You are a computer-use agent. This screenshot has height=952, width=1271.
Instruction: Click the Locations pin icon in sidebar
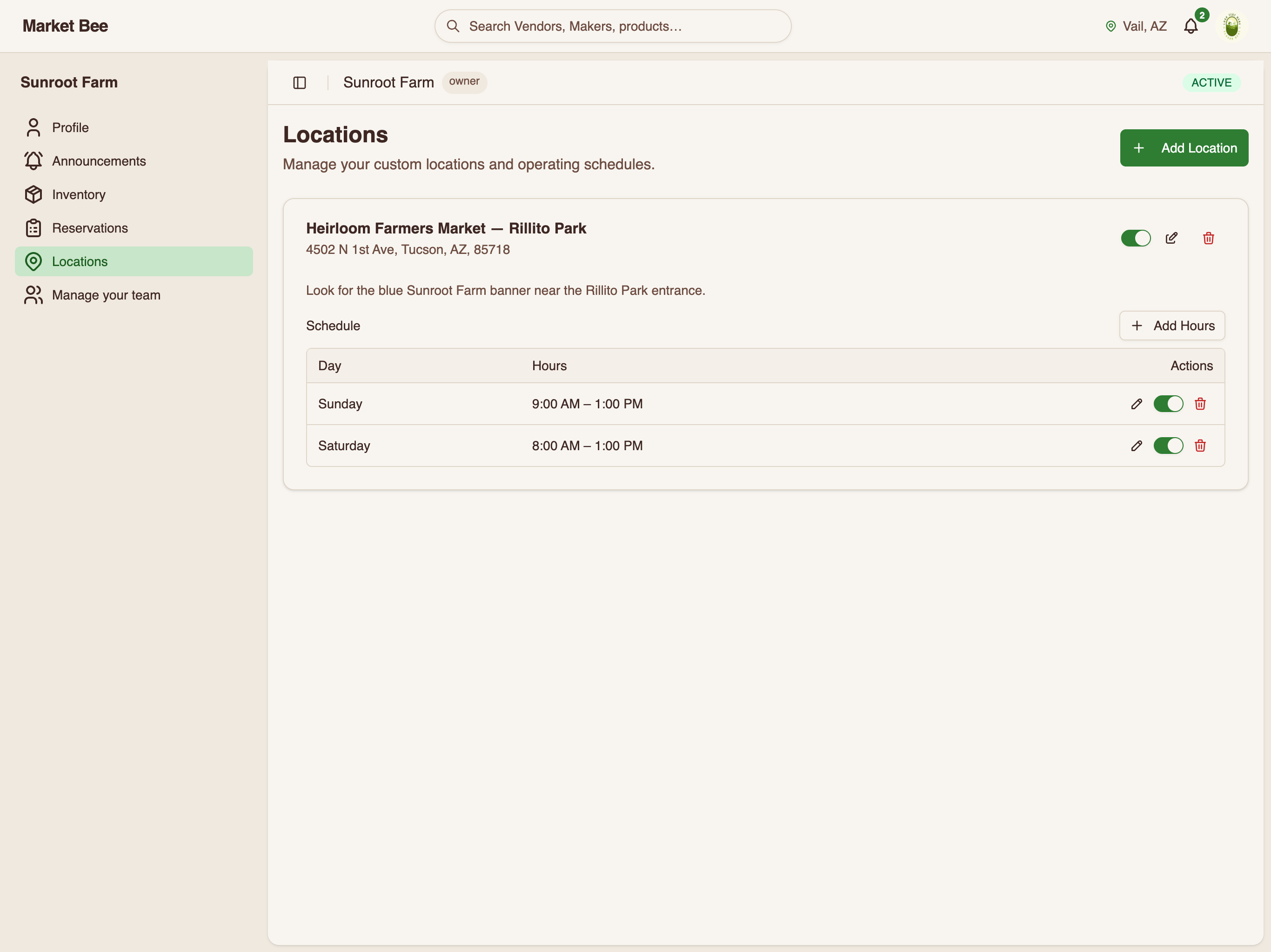(33, 261)
